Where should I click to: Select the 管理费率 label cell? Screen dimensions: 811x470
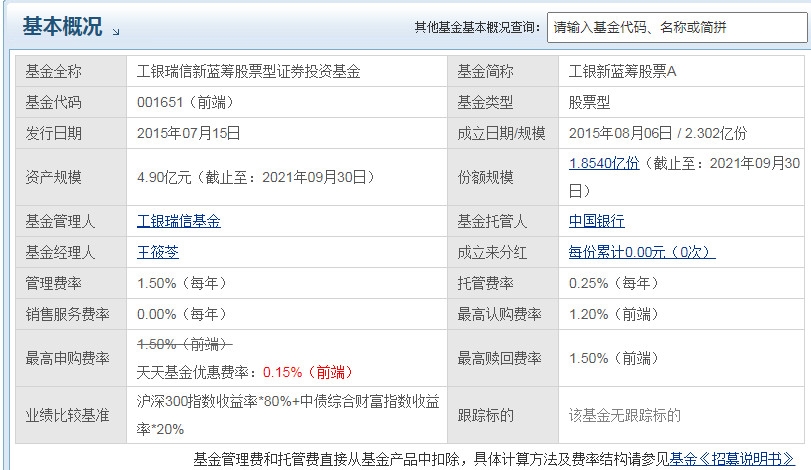tap(71, 283)
